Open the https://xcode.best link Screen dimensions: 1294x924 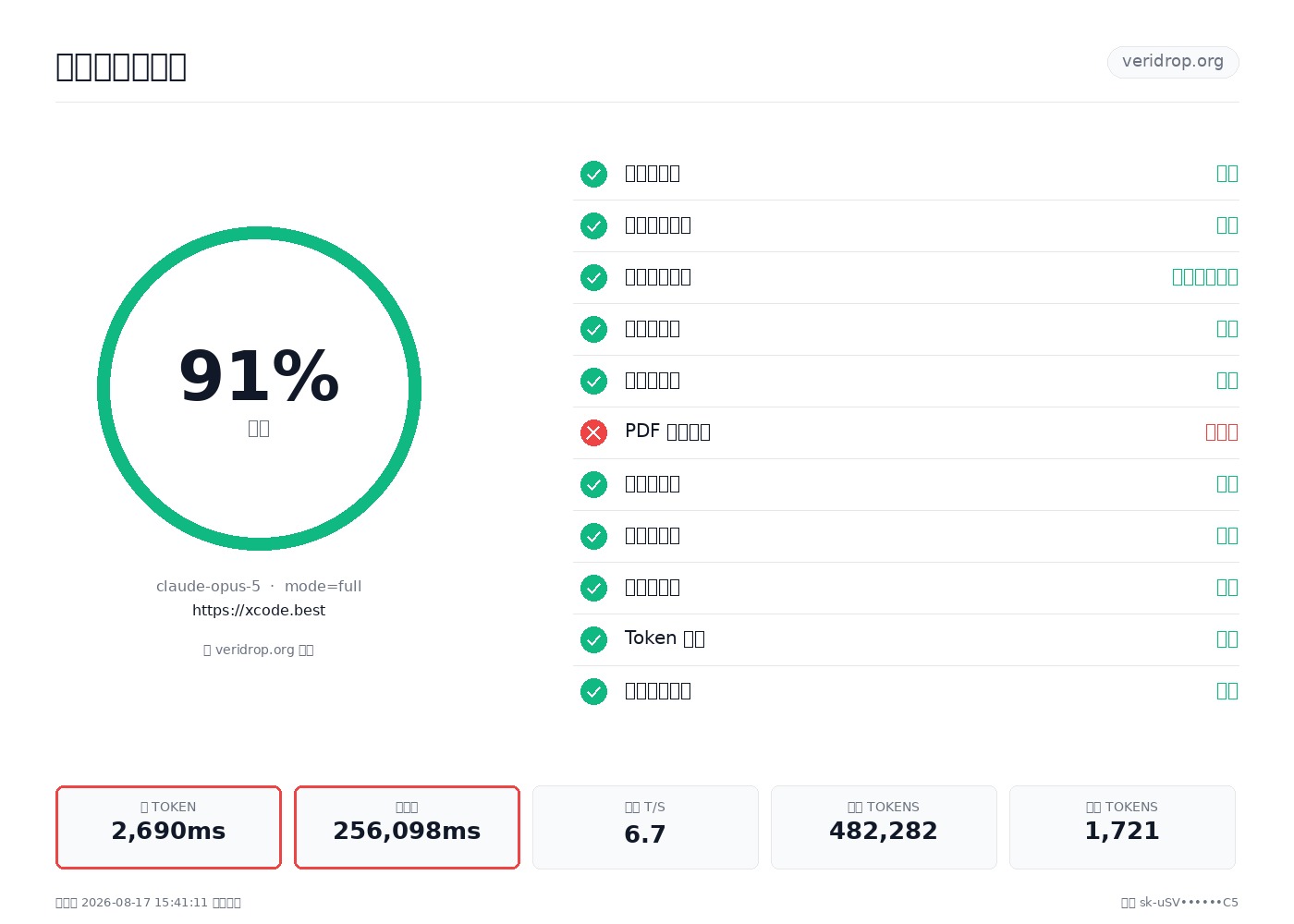coord(259,610)
